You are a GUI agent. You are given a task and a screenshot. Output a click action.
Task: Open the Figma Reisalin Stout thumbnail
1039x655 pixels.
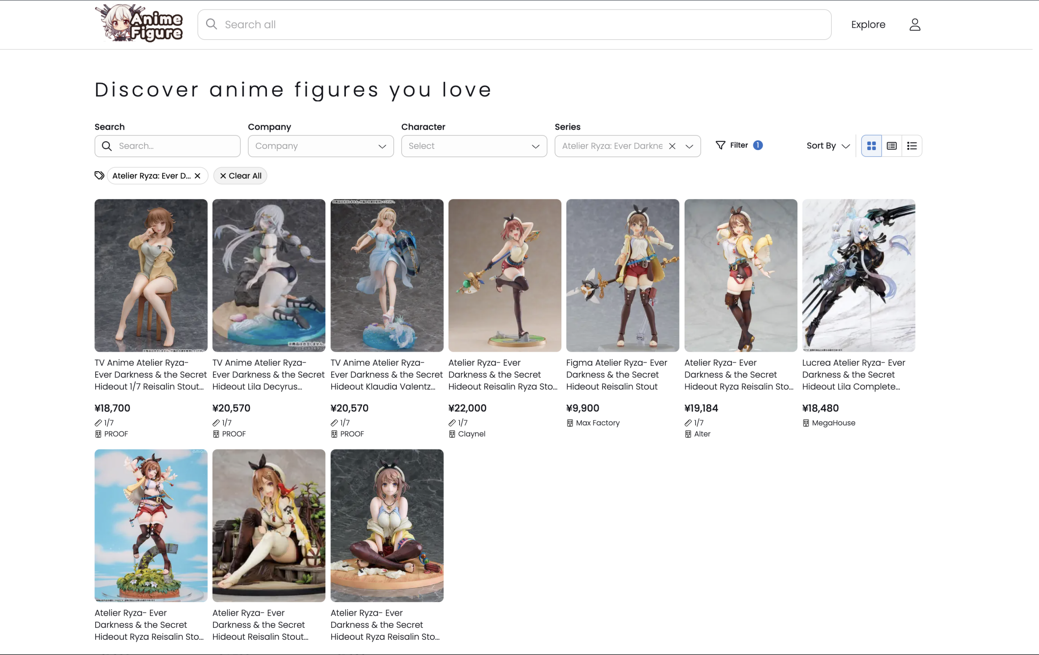pos(623,275)
